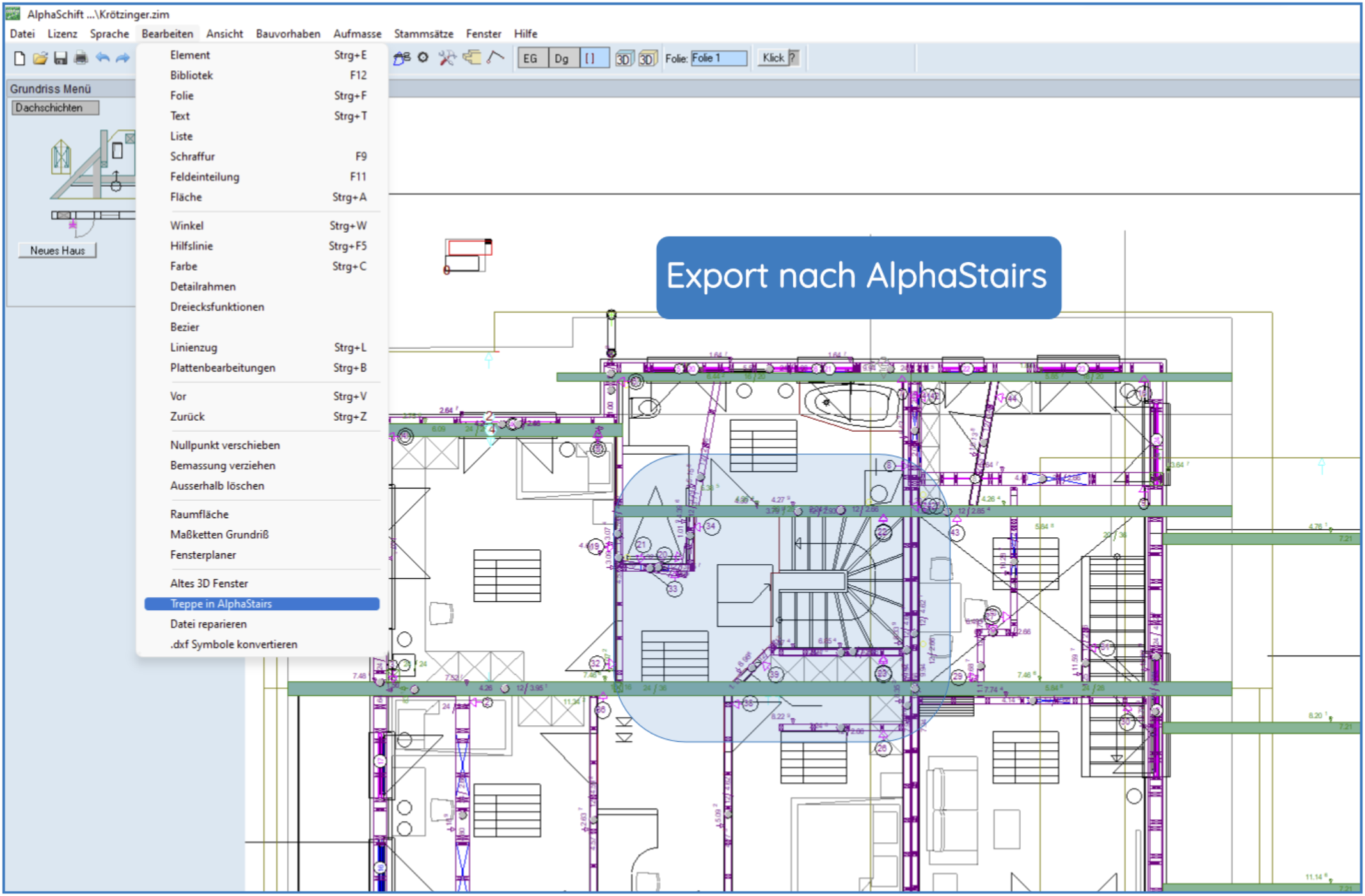Click the AlphaSchift application icon in the title bar

click(13, 13)
